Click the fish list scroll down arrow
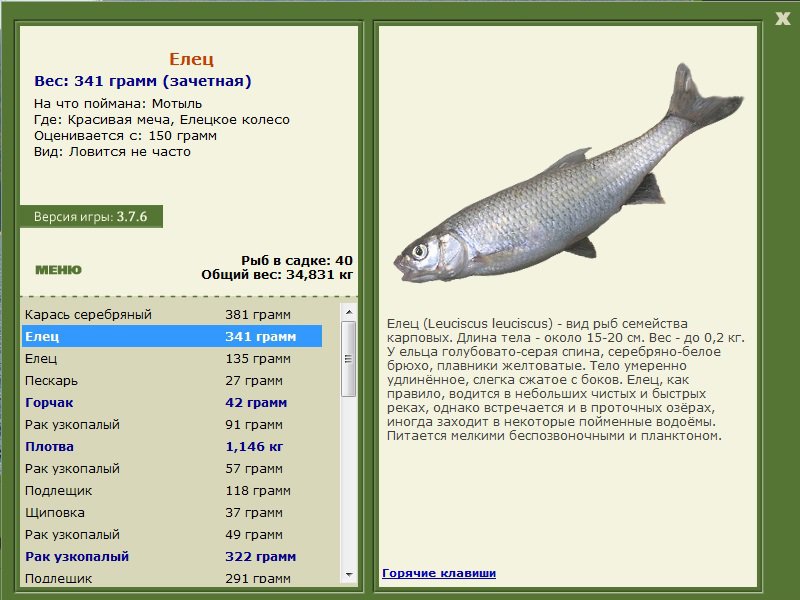Image resolution: width=800 pixels, height=600 pixels. point(349,575)
